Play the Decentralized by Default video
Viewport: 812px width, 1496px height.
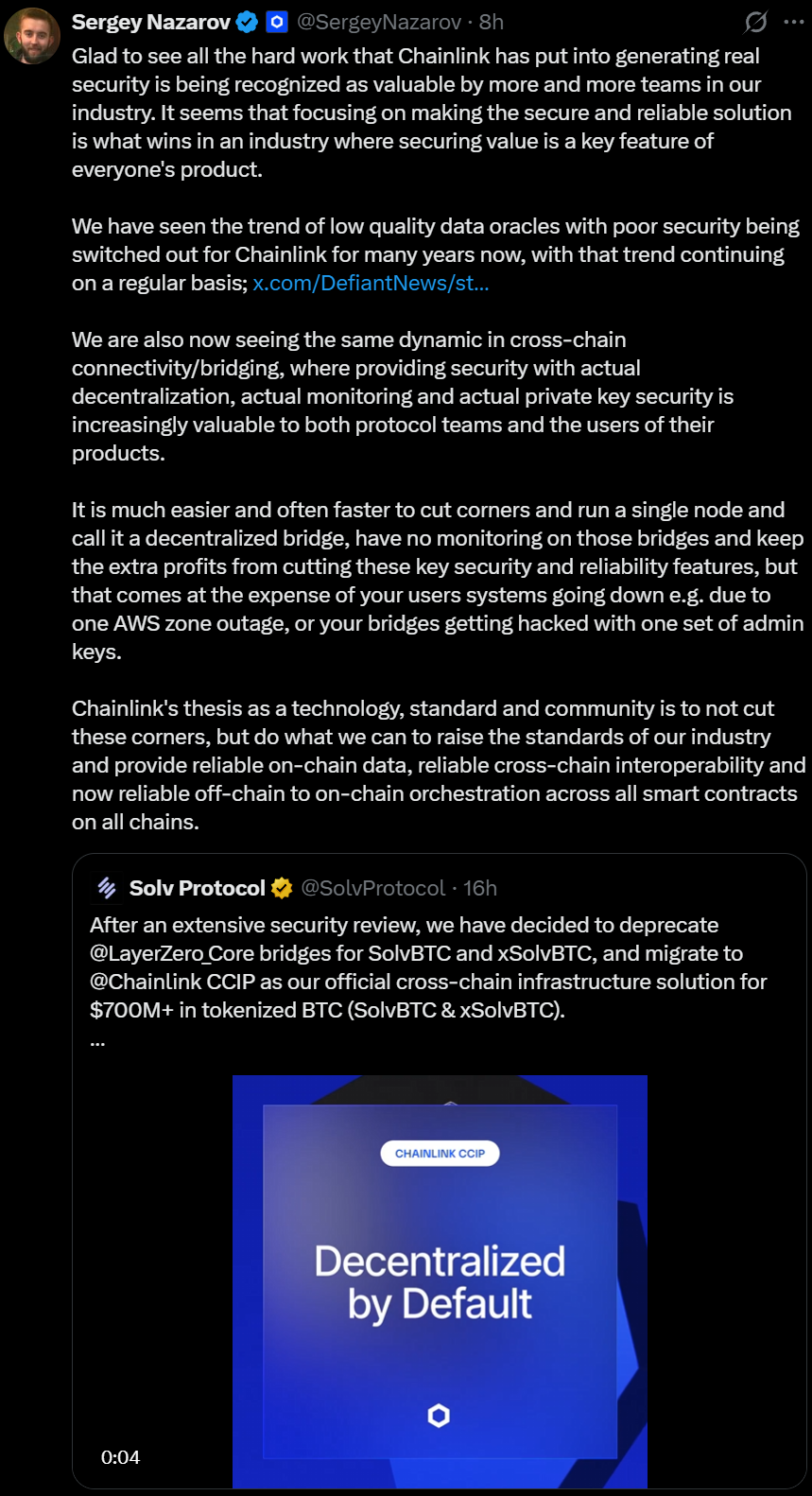tap(440, 1281)
